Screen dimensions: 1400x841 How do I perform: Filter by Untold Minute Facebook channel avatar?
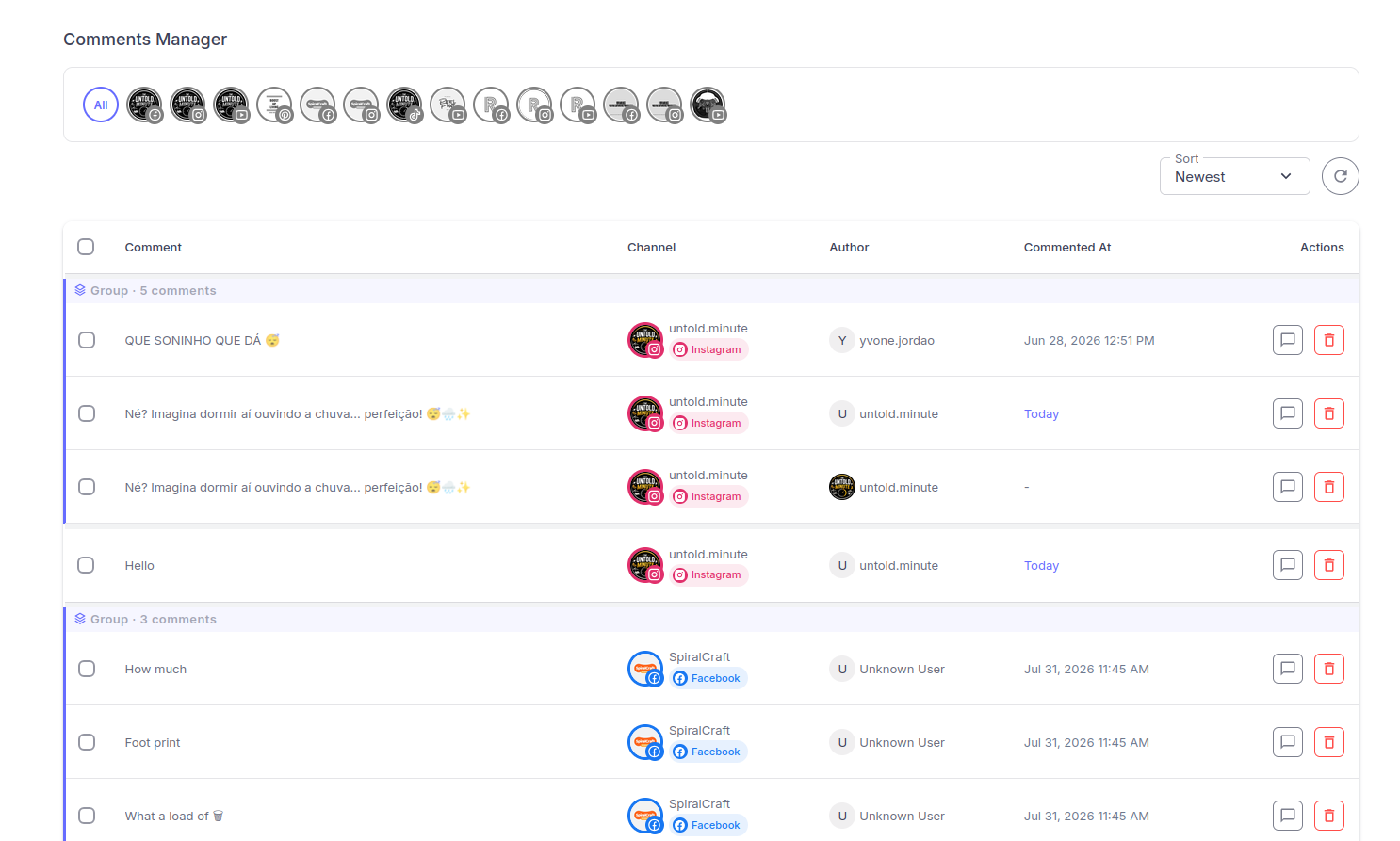coord(144,105)
